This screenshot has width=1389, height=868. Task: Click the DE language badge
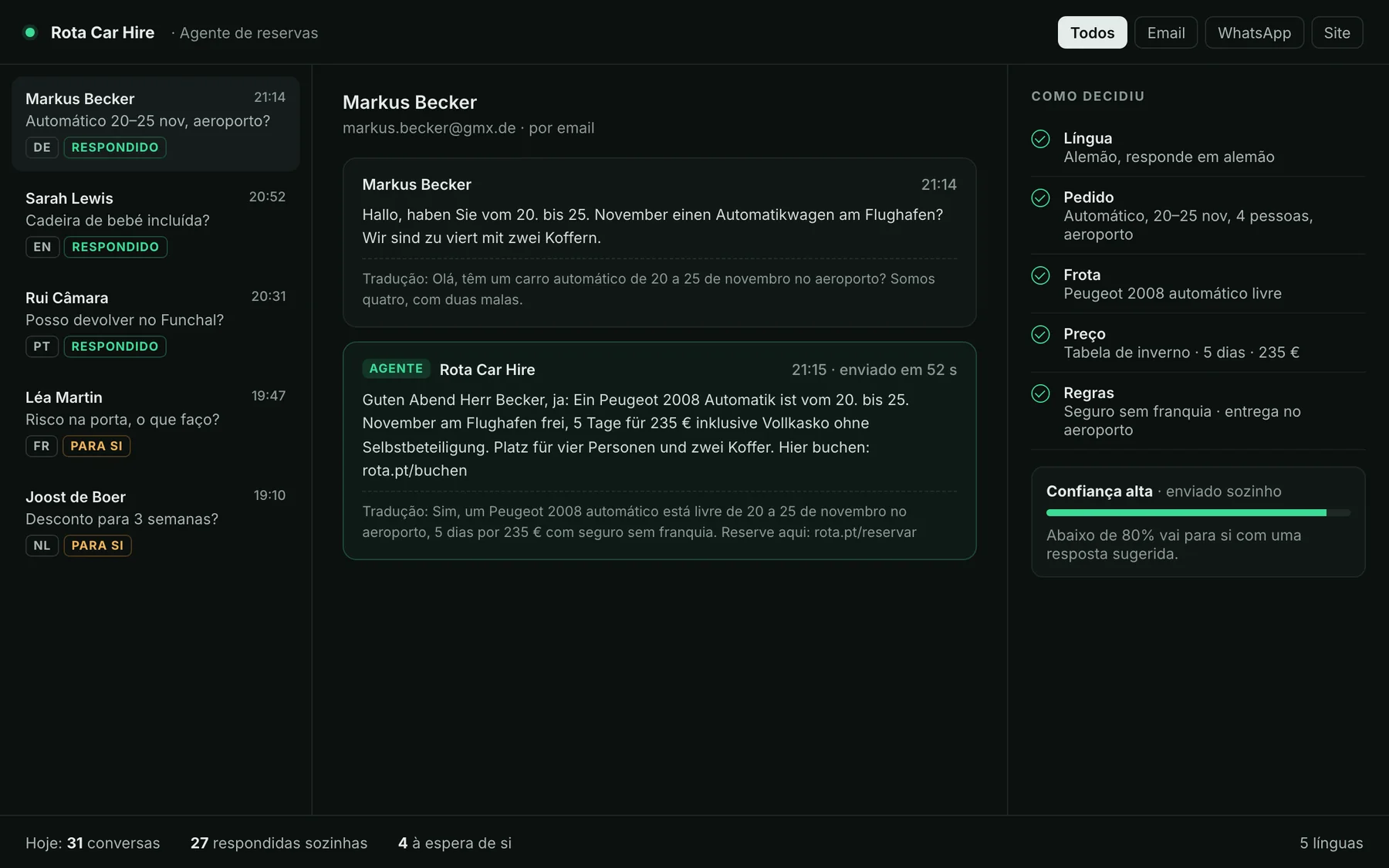tap(42, 147)
